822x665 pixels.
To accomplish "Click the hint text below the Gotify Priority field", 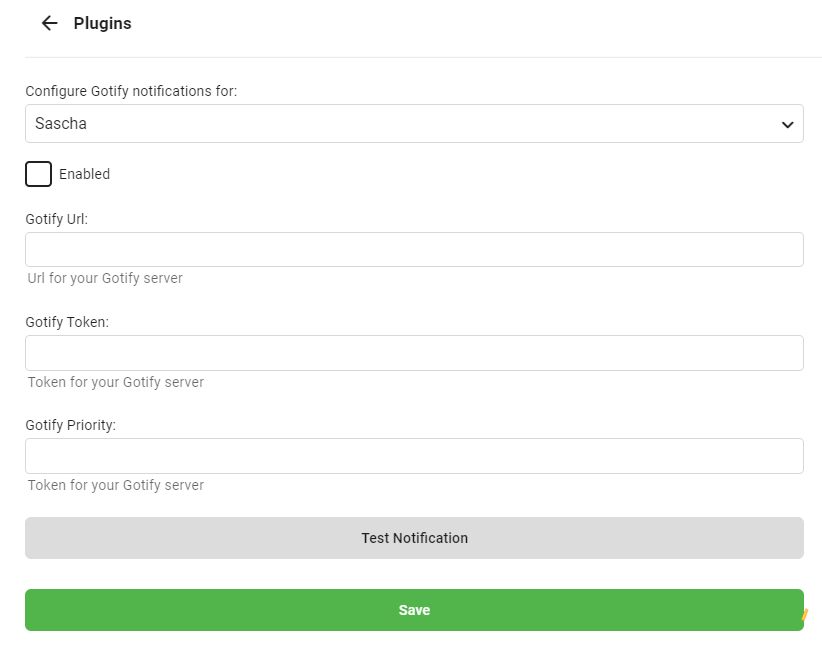I will coord(116,485).
